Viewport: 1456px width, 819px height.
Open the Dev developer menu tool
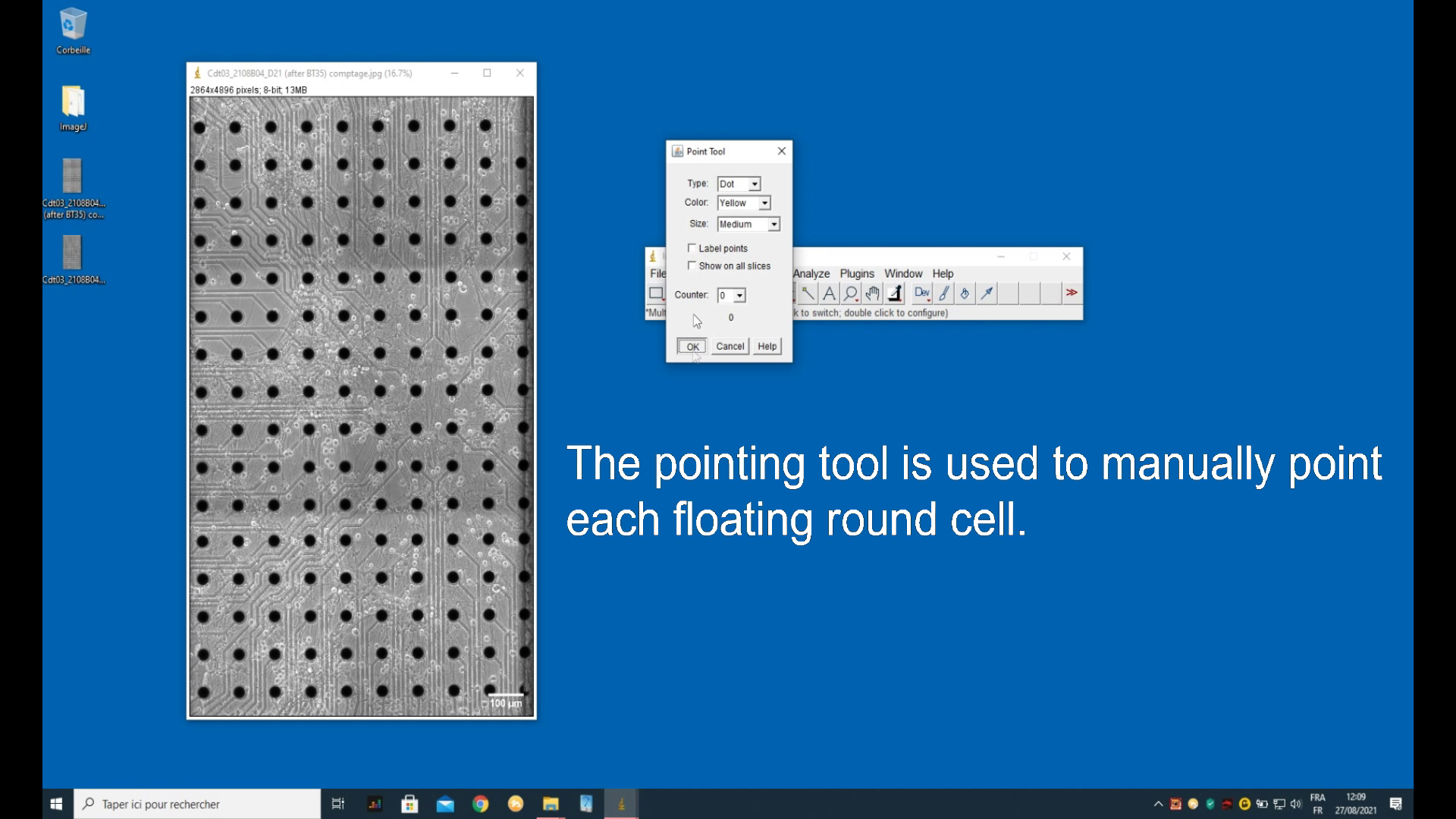coord(922,293)
